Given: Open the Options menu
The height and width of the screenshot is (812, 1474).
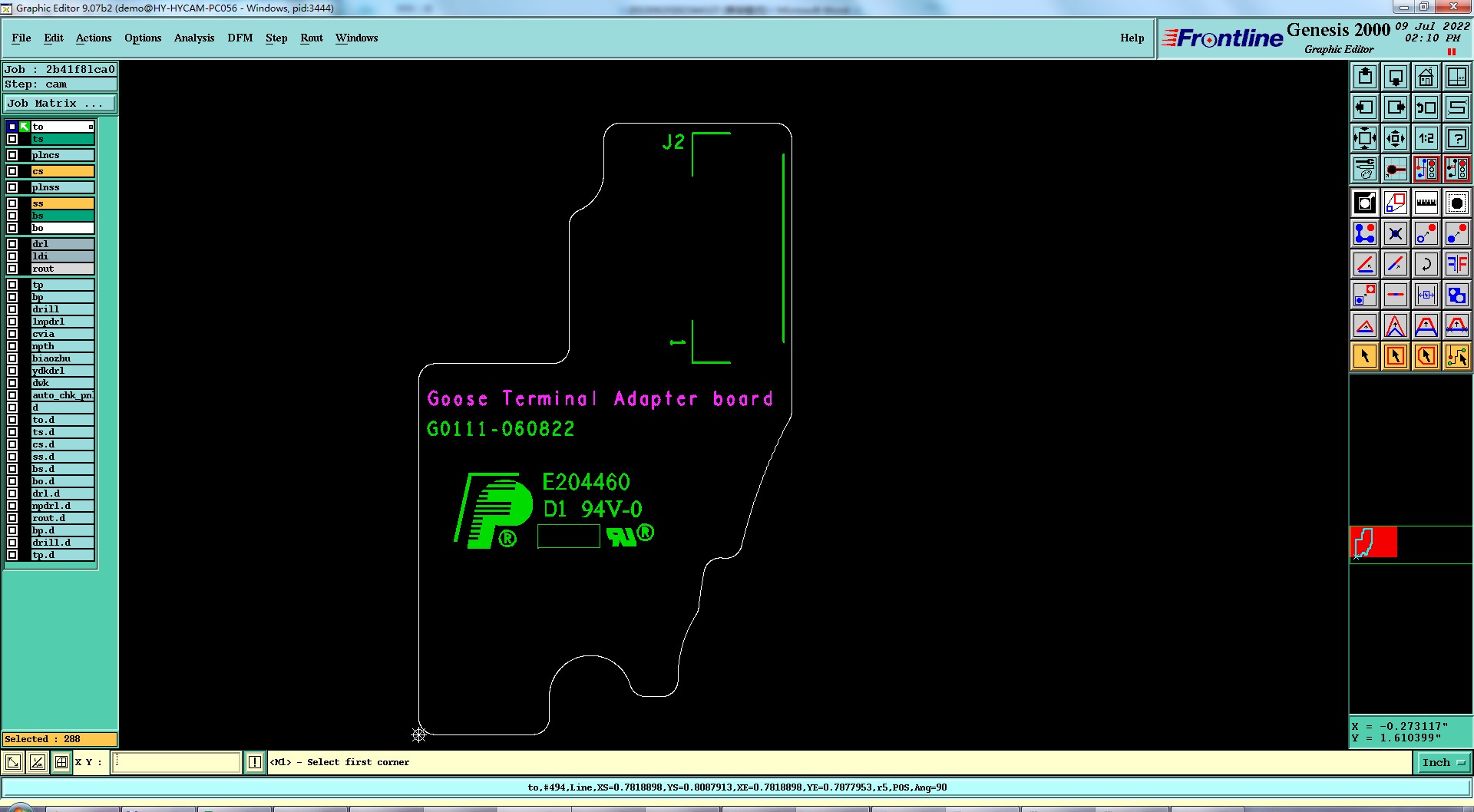Looking at the screenshot, I should click(x=143, y=38).
